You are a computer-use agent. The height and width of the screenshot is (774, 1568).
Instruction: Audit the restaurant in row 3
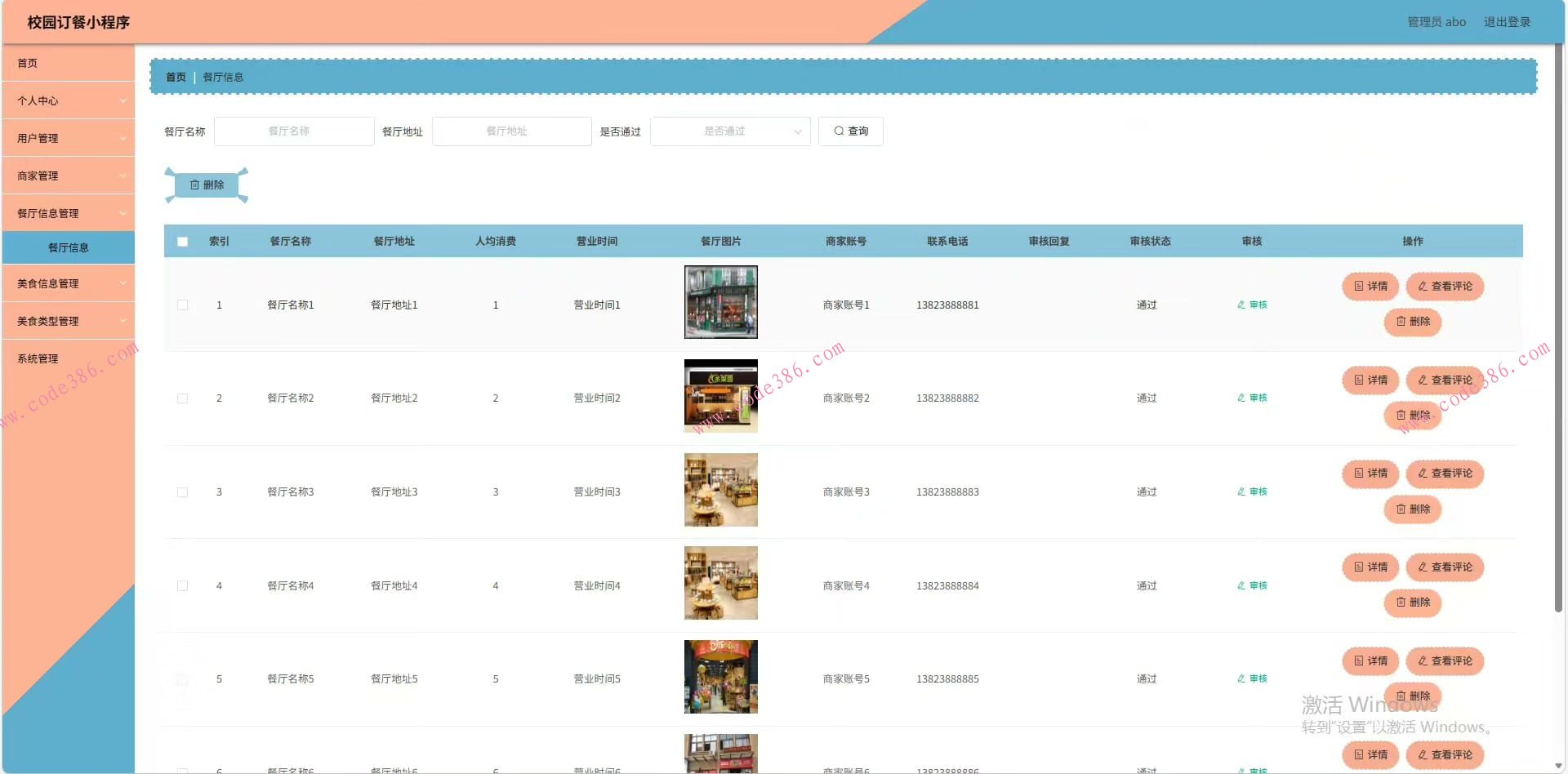(1252, 492)
